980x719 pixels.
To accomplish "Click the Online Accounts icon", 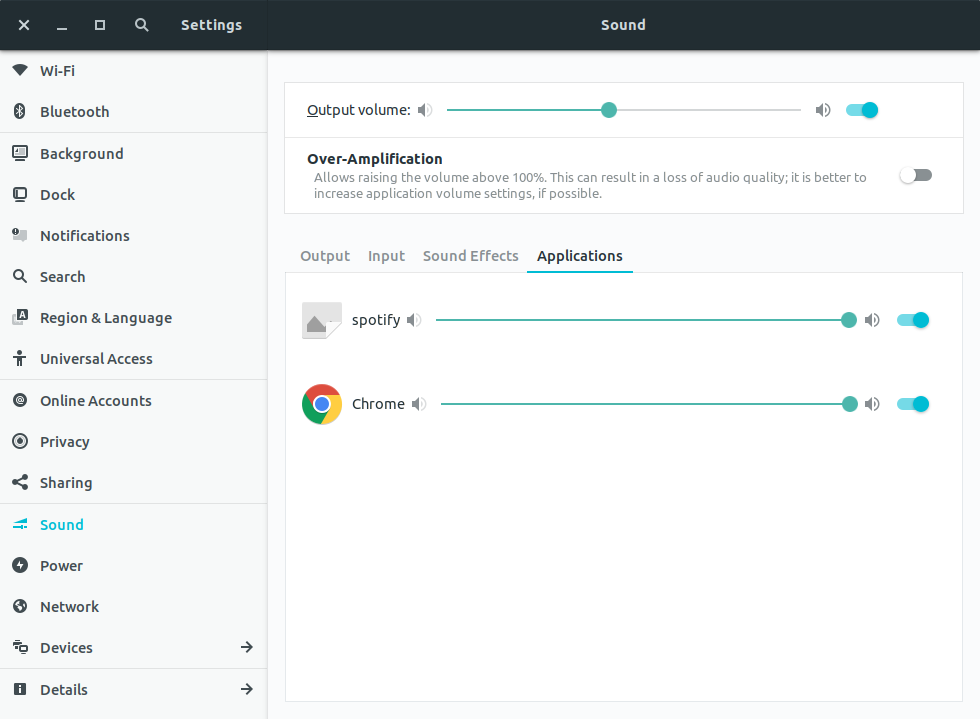I will tap(20, 400).
